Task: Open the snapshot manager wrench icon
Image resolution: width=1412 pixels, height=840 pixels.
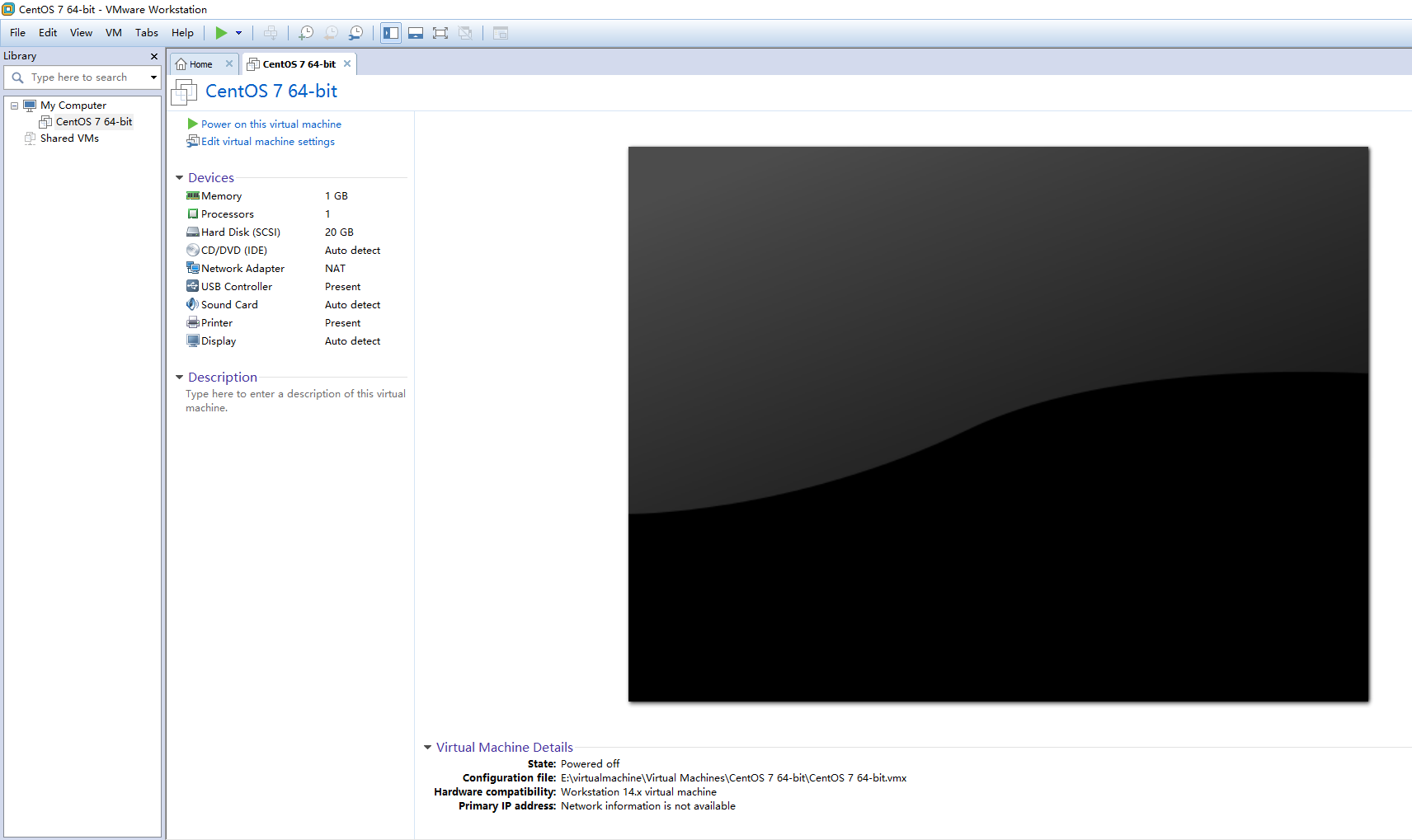Action: 355,33
